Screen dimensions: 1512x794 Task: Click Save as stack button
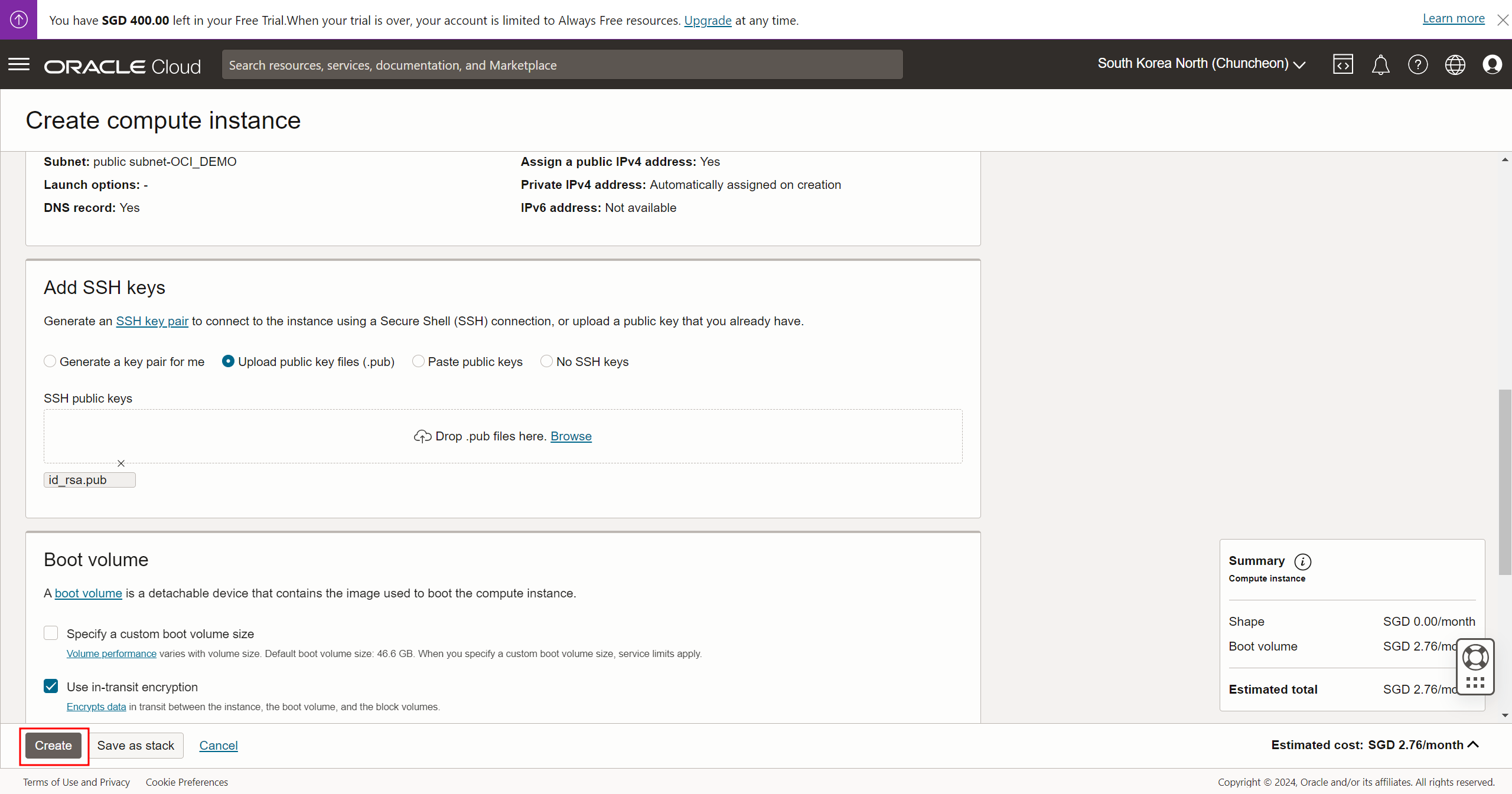(x=136, y=746)
